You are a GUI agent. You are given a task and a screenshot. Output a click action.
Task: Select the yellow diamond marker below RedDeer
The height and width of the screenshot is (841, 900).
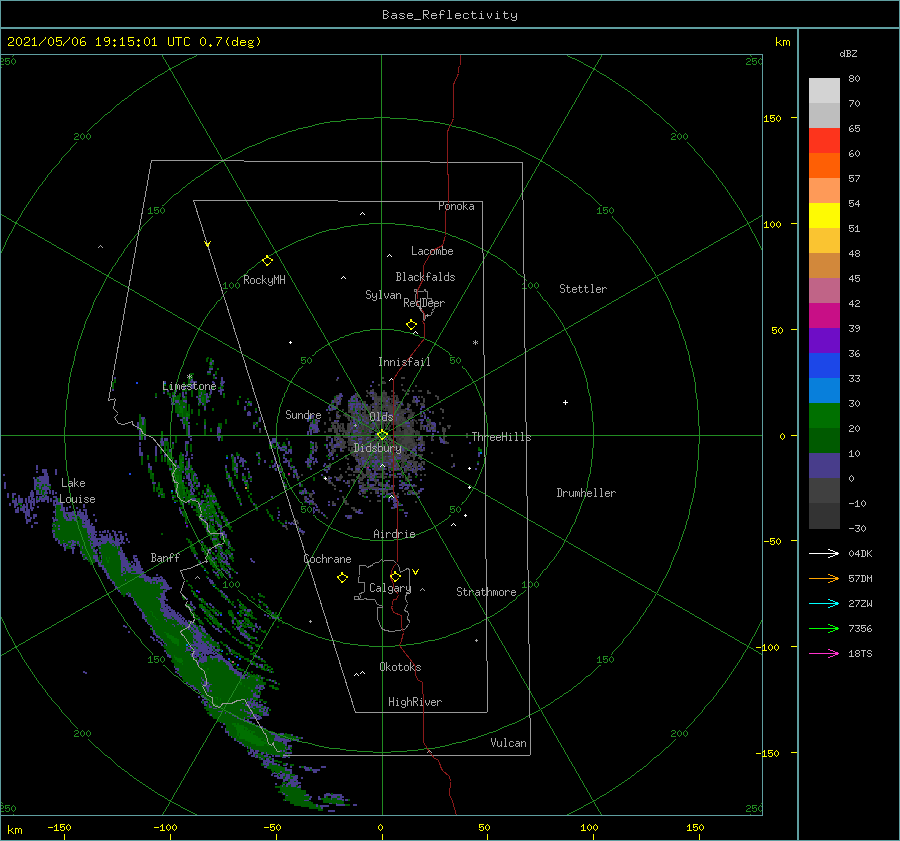411,325
